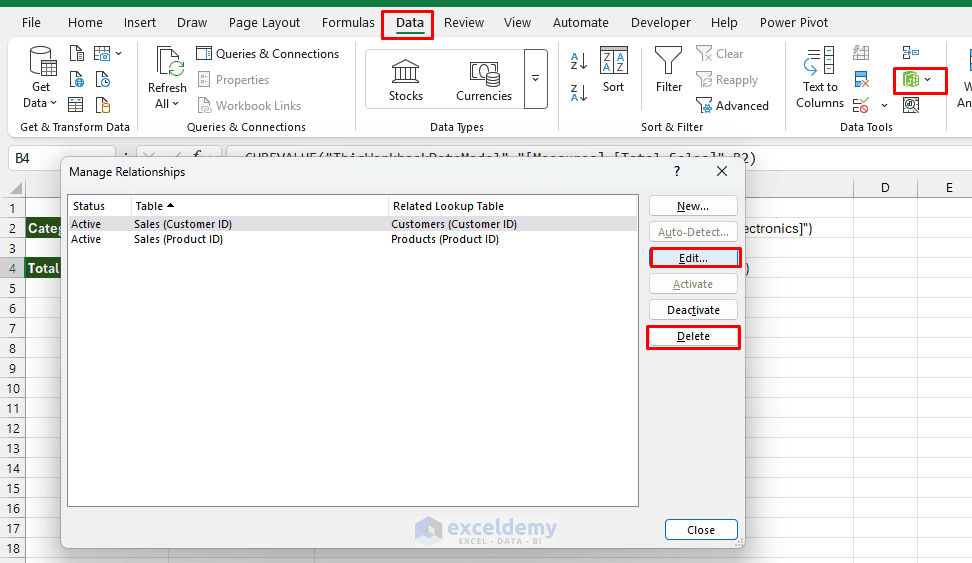Sort Z to A descending
The image size is (972, 563).
pos(578,93)
